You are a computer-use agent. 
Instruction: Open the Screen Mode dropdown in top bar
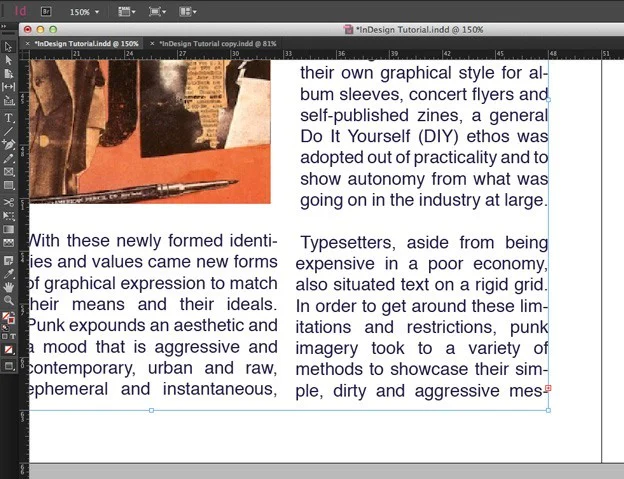157,12
